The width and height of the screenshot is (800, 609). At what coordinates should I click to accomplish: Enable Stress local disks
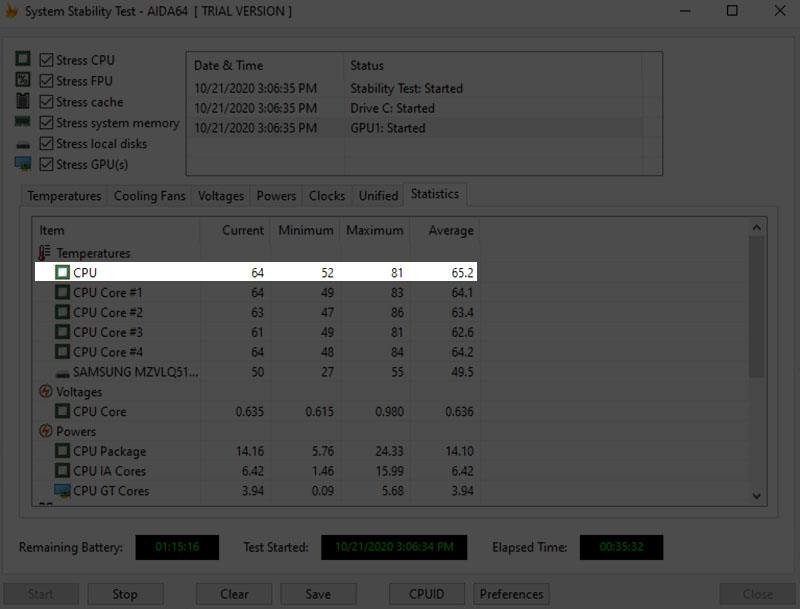point(45,144)
